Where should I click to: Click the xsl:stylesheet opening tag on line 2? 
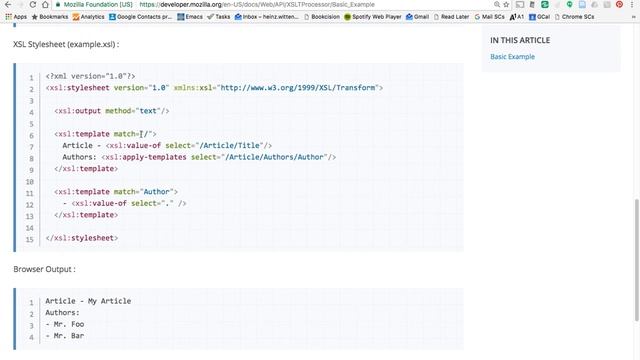[214, 88]
